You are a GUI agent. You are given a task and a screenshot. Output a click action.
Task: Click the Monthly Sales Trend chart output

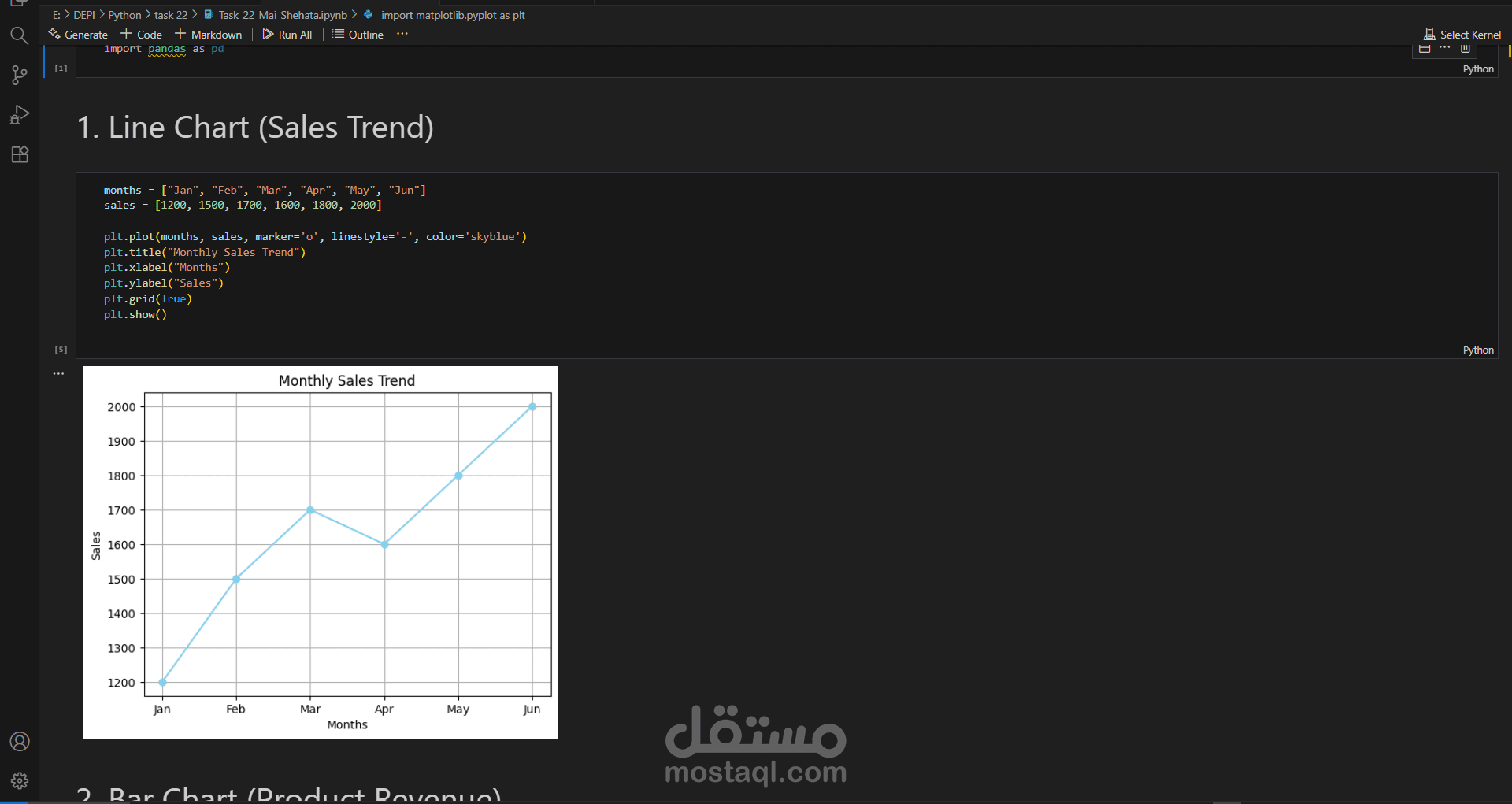pos(321,553)
